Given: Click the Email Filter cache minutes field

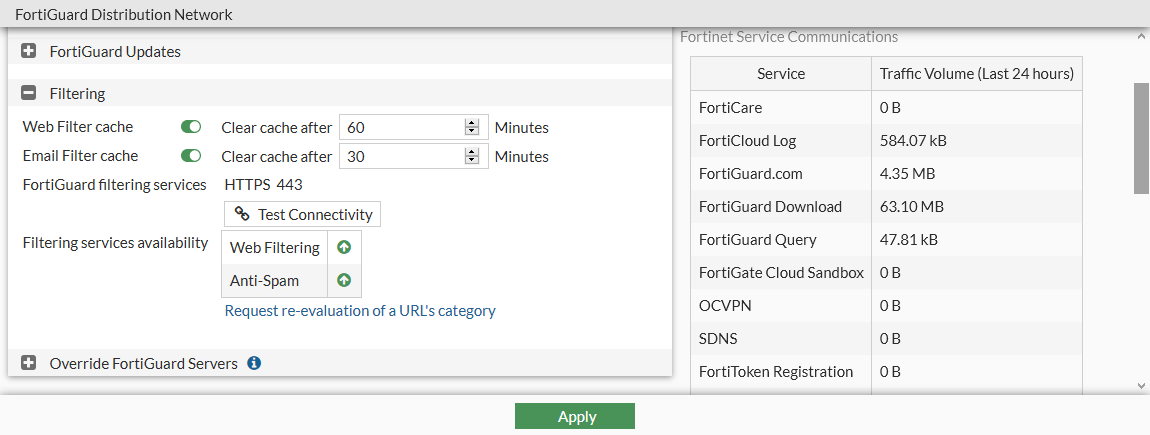Looking at the screenshot, I should 400,156.
